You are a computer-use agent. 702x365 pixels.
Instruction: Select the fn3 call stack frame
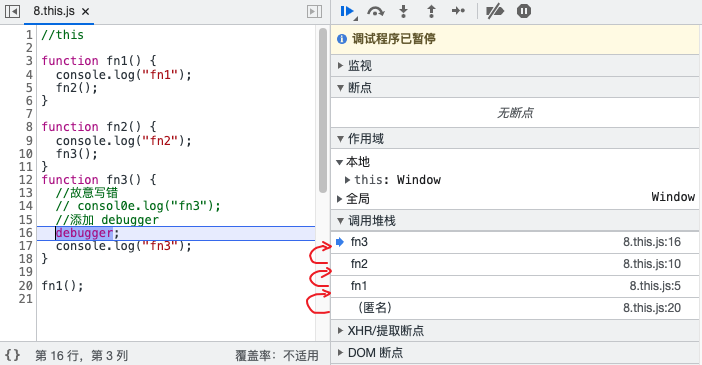click(x=515, y=242)
